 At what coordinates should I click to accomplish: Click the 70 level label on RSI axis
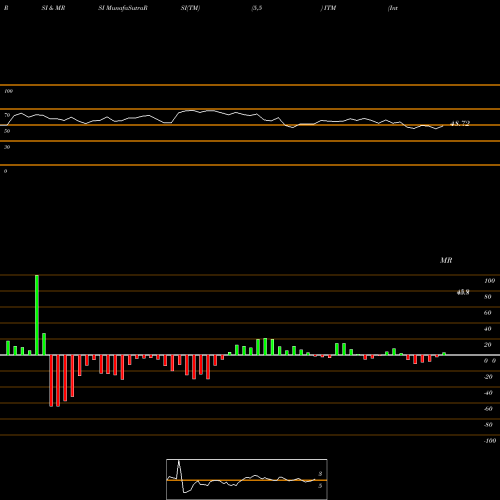tap(7, 115)
